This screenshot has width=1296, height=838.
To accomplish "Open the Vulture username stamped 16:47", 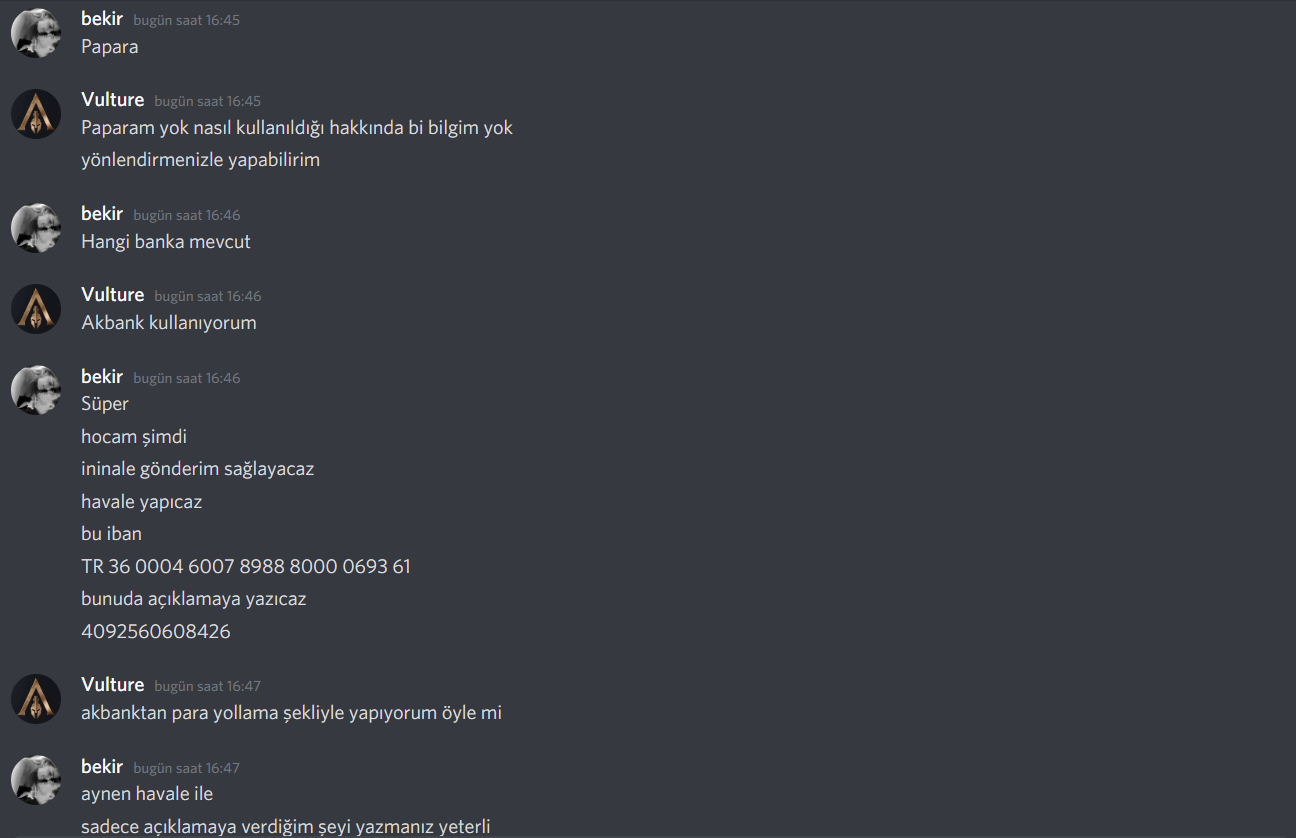I will (113, 685).
